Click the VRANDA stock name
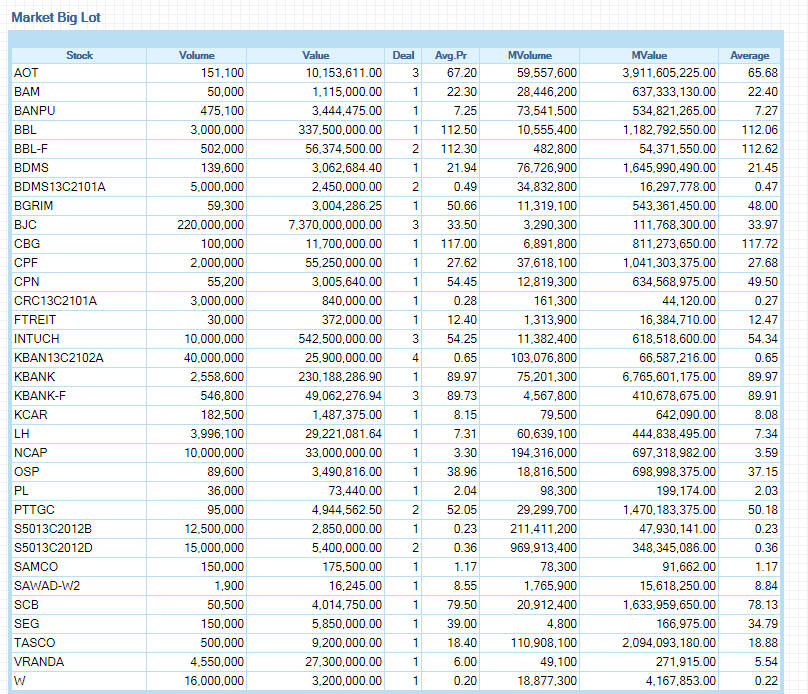 (39, 662)
